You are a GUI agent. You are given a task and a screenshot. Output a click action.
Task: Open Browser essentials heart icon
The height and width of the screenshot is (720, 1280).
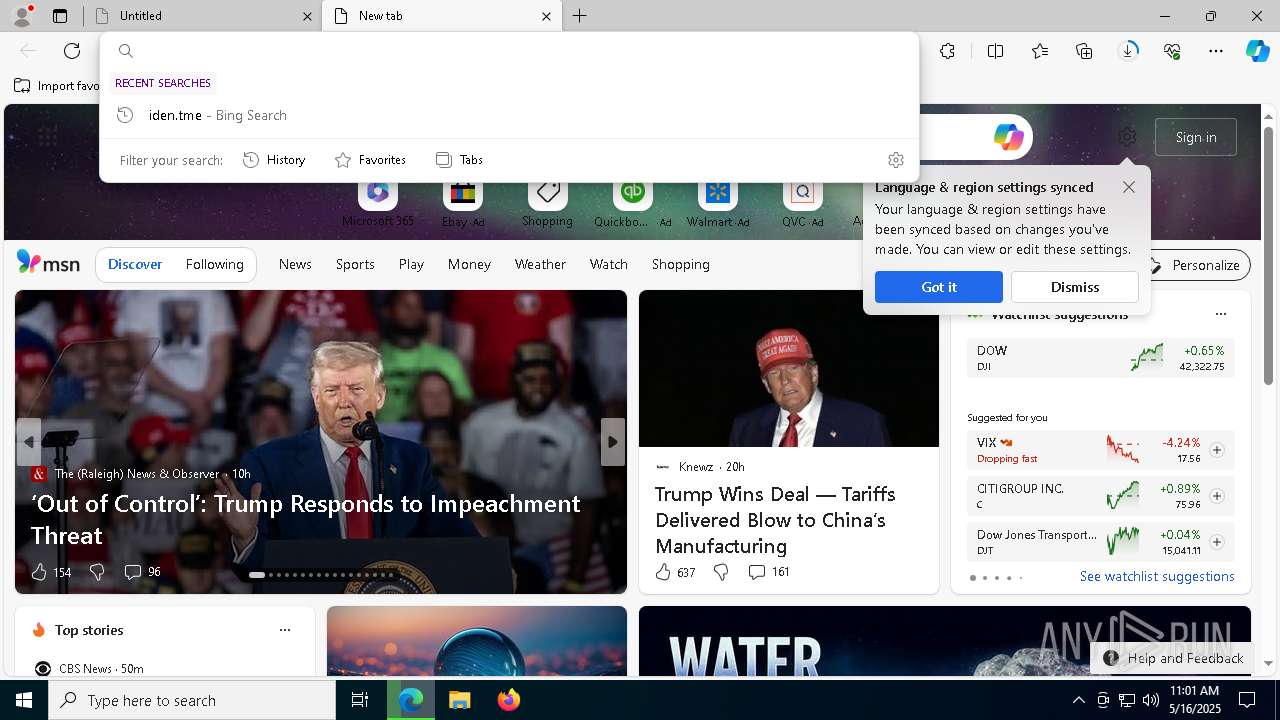pos(1172,51)
